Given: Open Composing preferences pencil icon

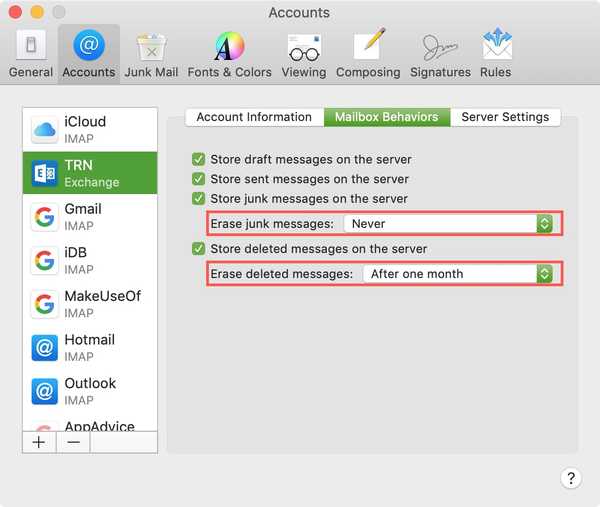Looking at the screenshot, I should tap(369, 44).
